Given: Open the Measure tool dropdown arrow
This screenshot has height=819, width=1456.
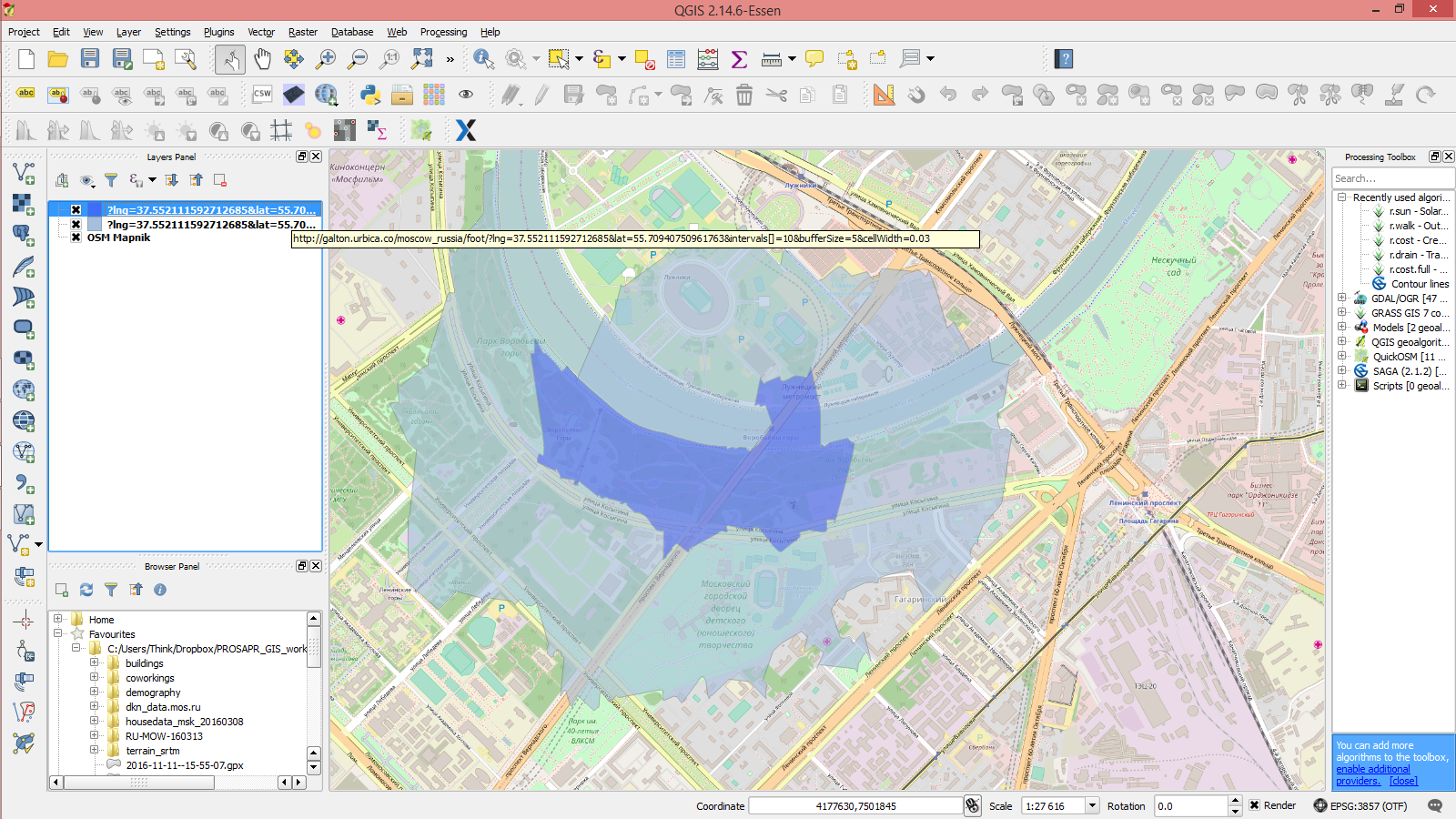Looking at the screenshot, I should [792, 59].
